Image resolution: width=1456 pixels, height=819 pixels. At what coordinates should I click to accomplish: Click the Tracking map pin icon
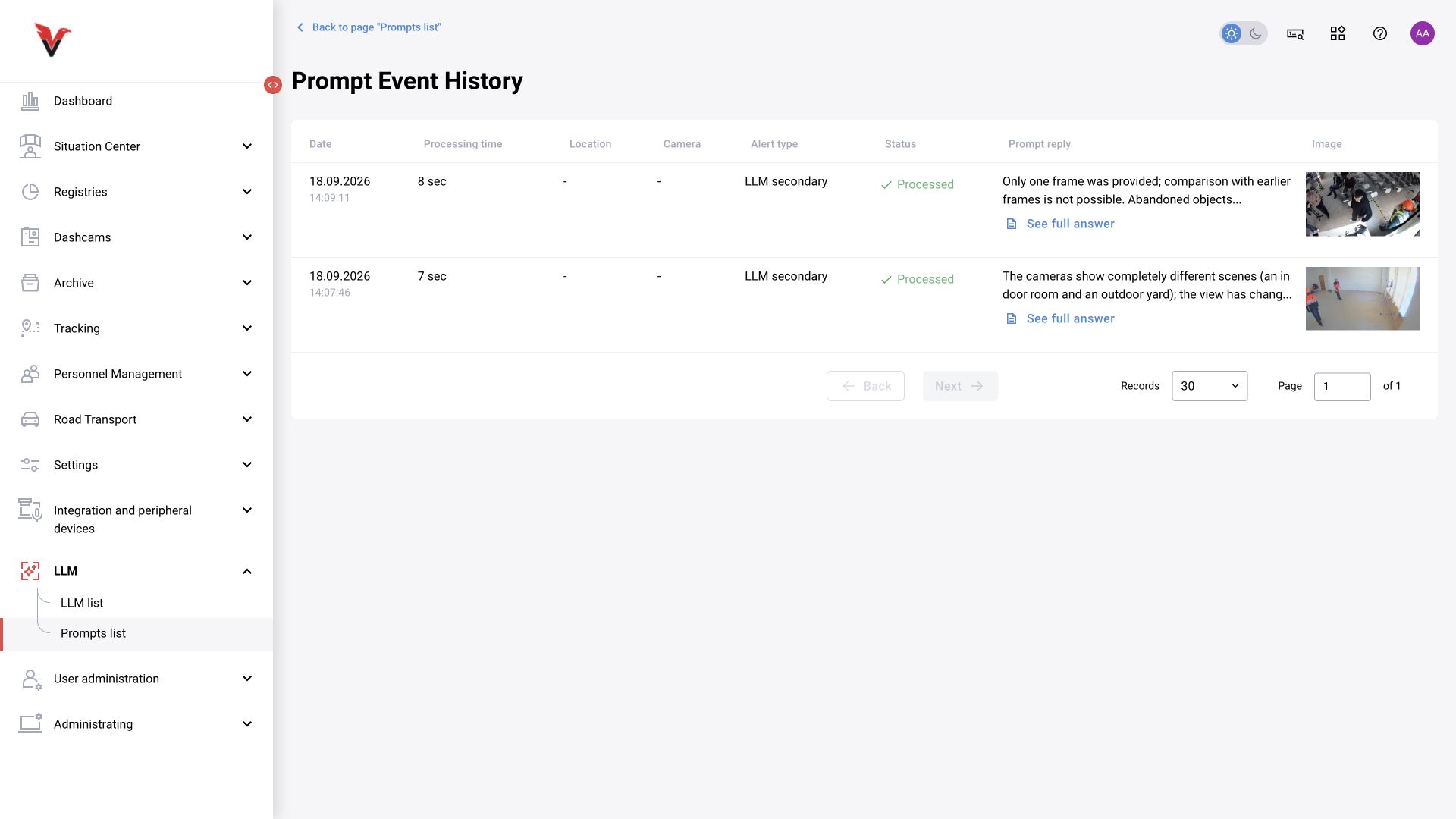(x=30, y=328)
